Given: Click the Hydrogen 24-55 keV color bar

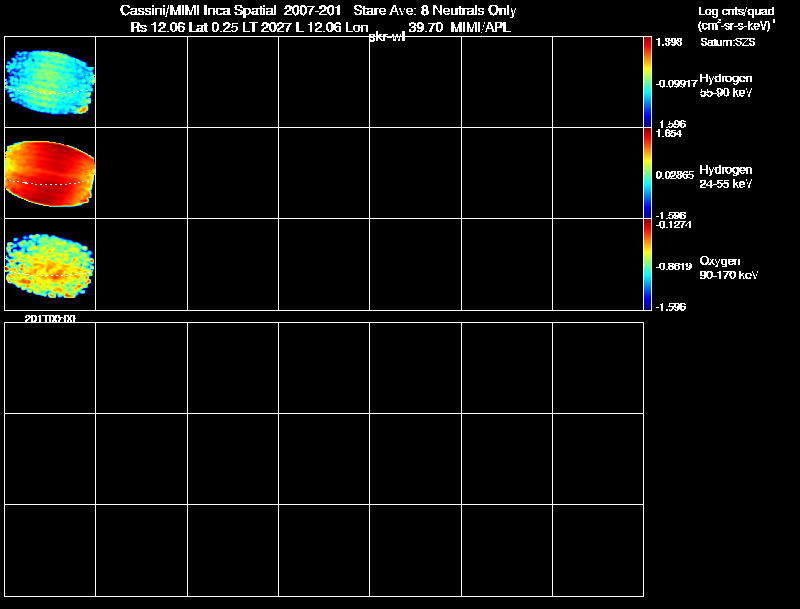Looking at the screenshot, I should pyautogui.click(x=647, y=173).
